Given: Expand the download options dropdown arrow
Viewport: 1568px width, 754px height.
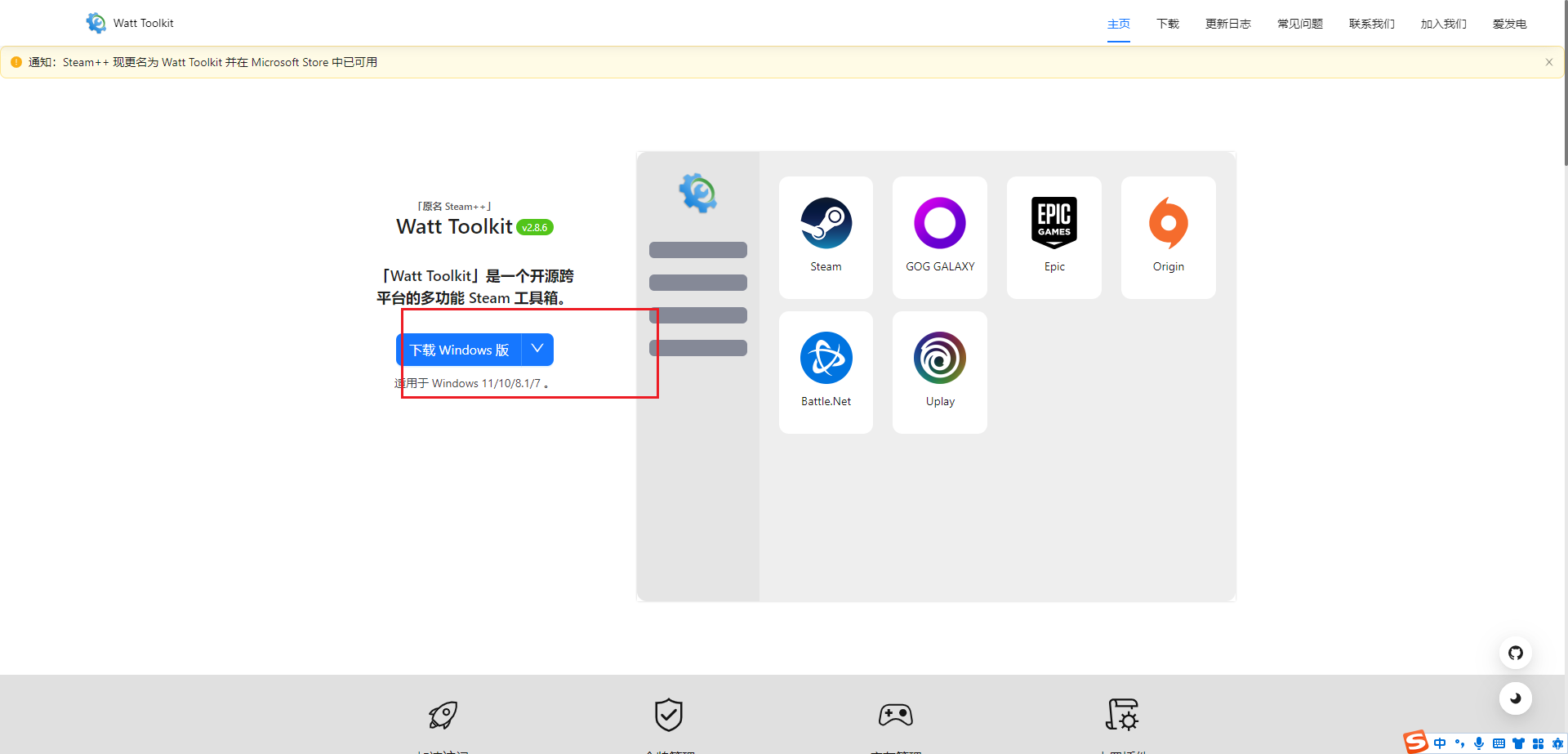Looking at the screenshot, I should pos(537,349).
